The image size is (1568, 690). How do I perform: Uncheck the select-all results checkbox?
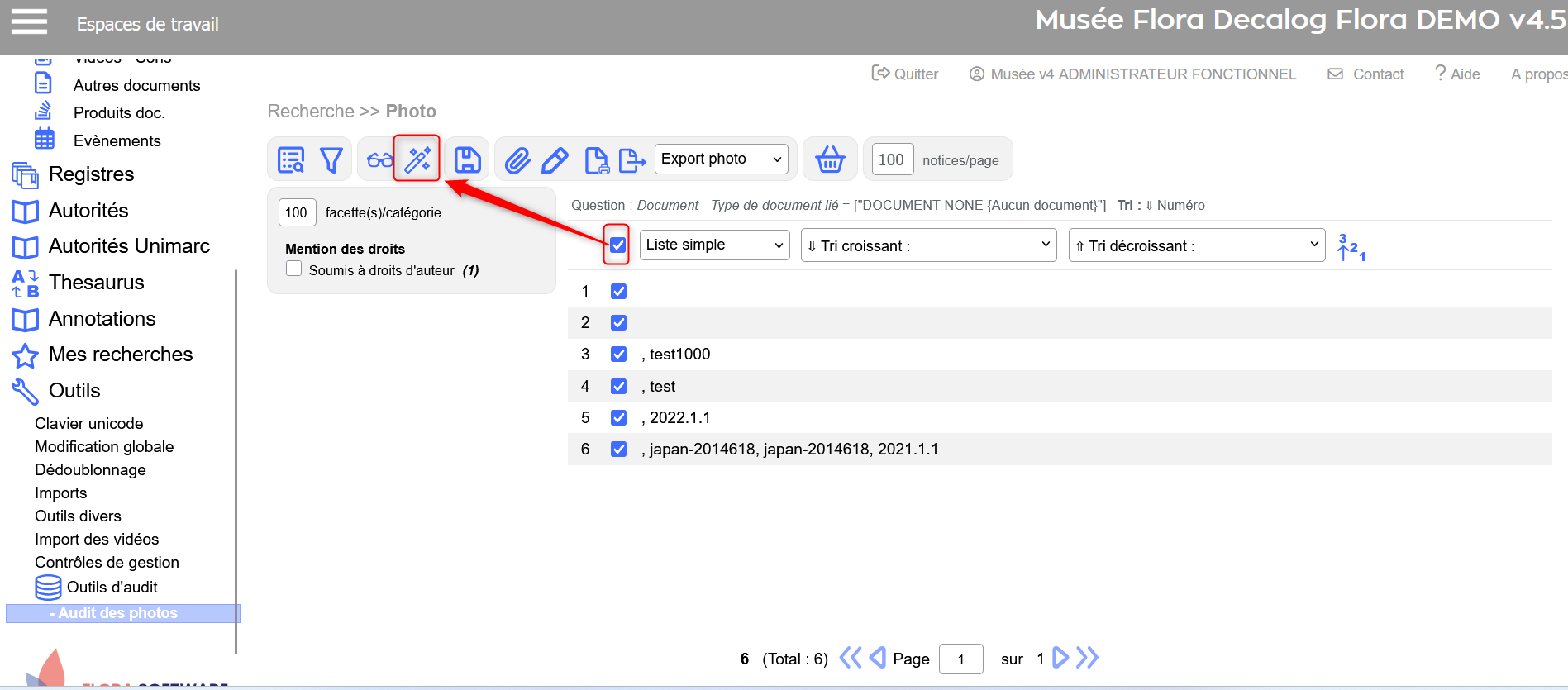click(x=617, y=245)
